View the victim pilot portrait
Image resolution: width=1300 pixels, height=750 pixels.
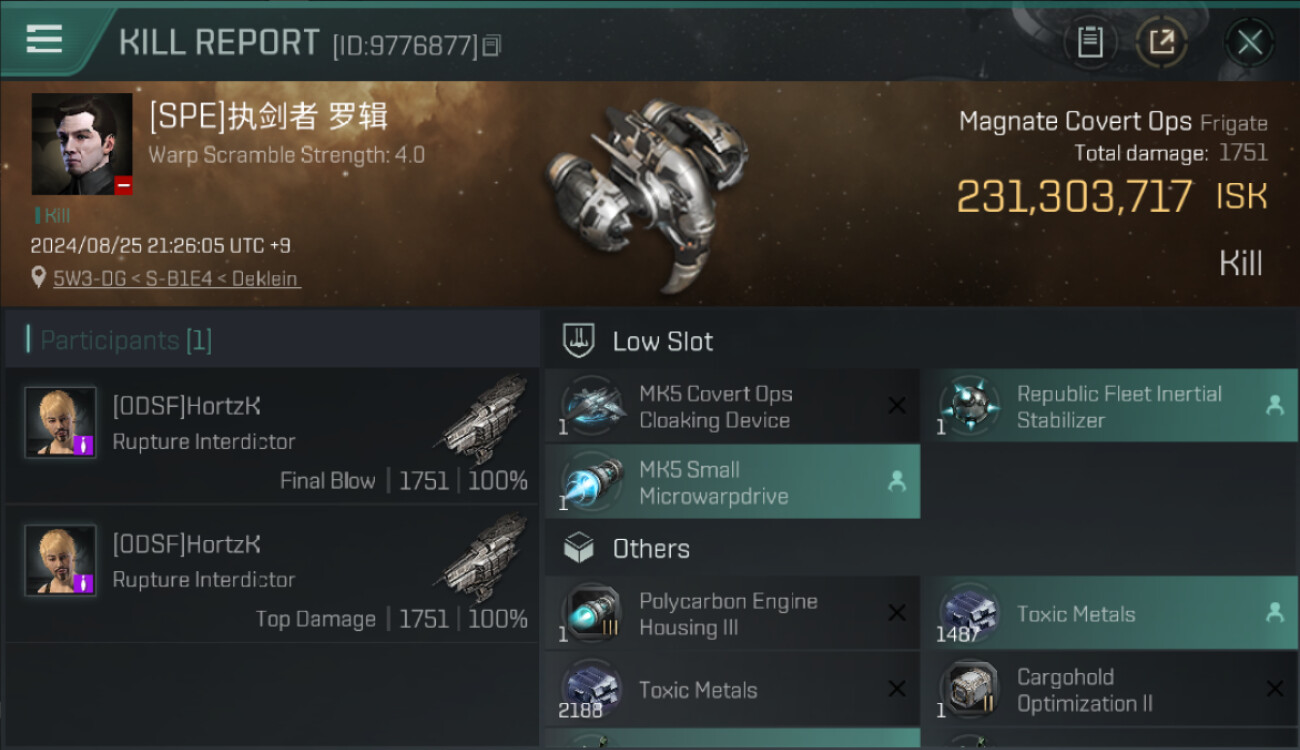point(82,144)
